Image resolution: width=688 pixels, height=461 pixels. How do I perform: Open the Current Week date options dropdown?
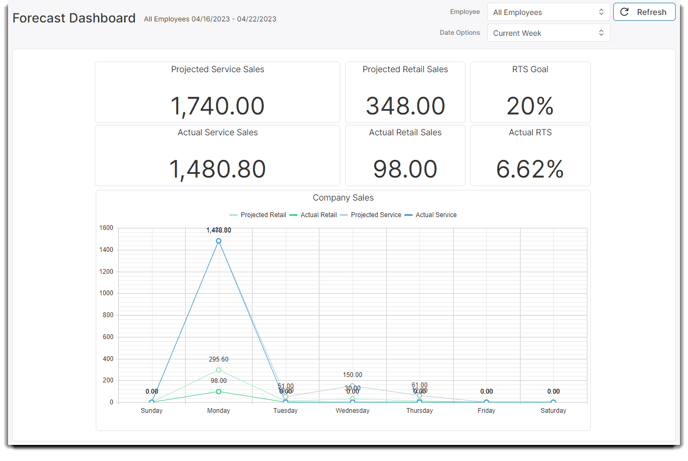click(x=548, y=33)
